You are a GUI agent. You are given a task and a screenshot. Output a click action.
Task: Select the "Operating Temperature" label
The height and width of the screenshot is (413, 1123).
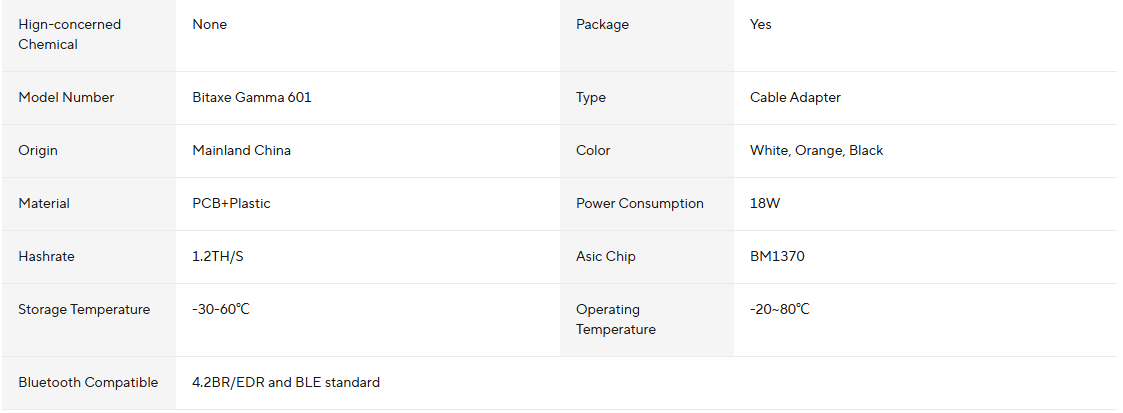(615, 320)
